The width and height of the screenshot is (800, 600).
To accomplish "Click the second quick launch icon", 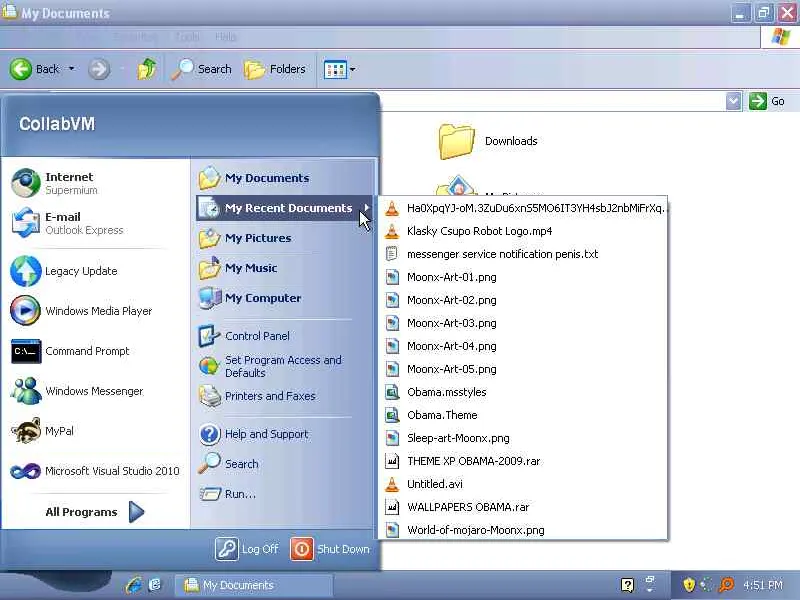I will point(155,585).
